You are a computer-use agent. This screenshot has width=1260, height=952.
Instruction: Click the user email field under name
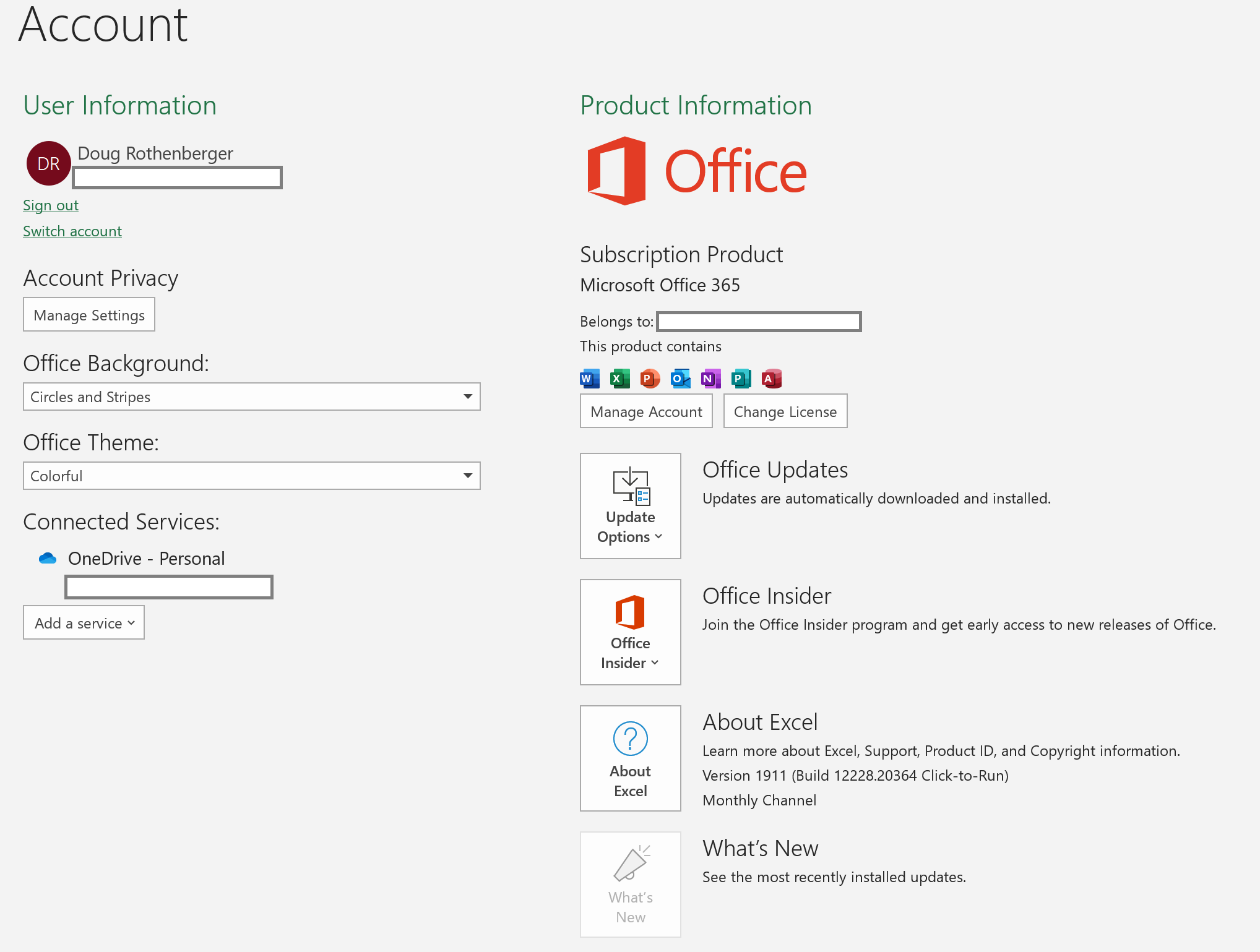click(178, 178)
